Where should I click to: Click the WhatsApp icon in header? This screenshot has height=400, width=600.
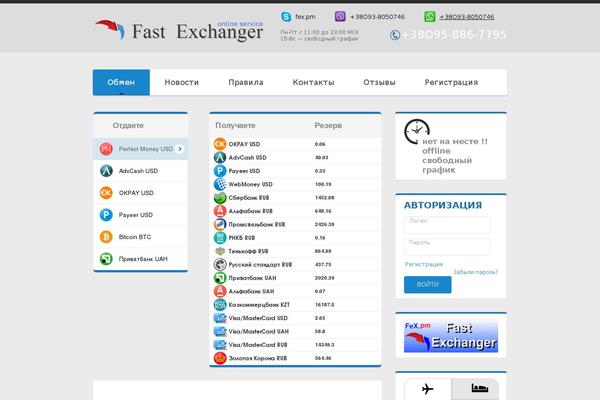pyautogui.click(x=430, y=16)
